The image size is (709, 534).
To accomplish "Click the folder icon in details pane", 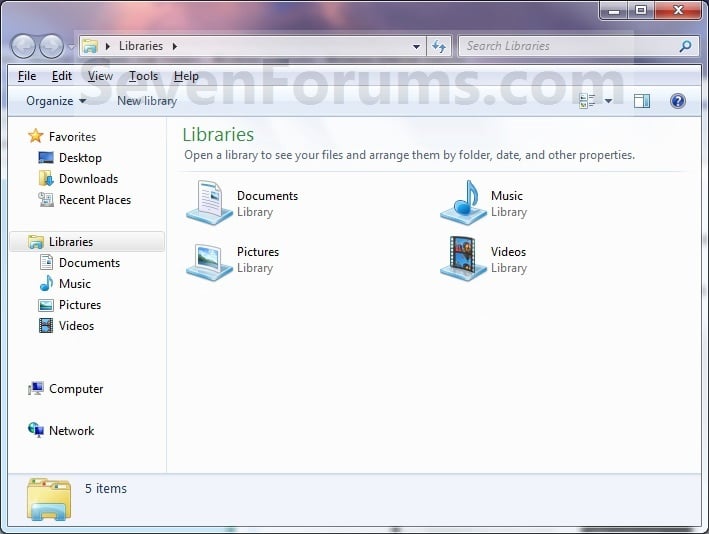I will click(x=49, y=499).
